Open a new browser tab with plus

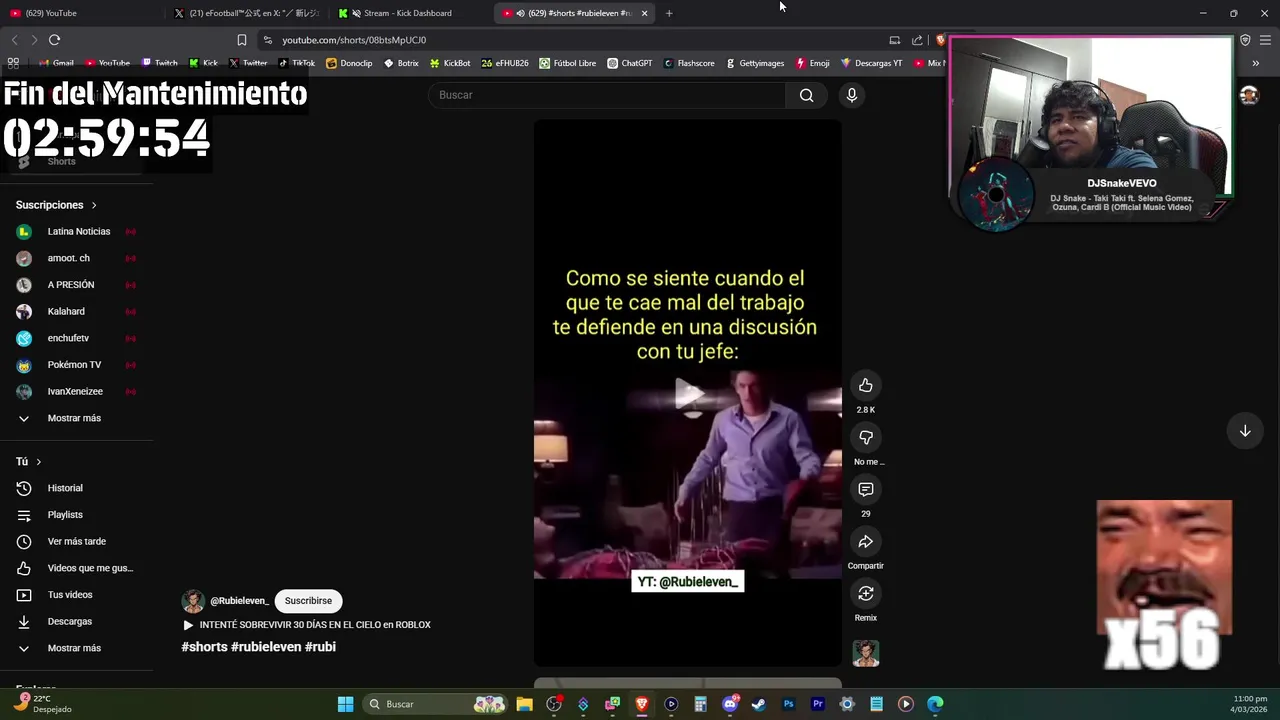pos(669,13)
